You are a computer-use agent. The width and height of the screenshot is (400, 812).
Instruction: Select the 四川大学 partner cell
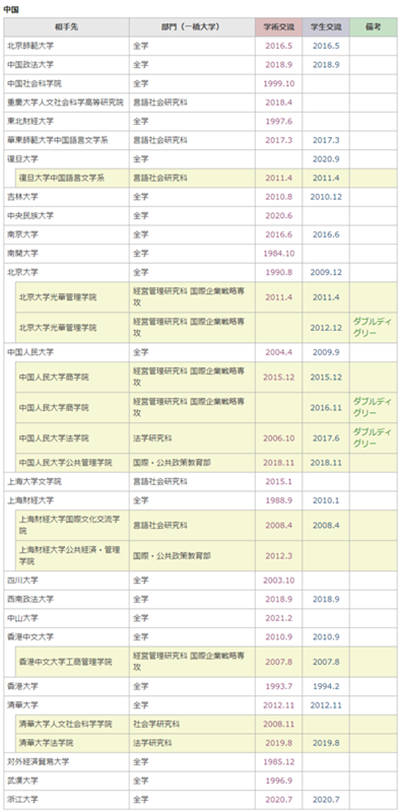66,580
